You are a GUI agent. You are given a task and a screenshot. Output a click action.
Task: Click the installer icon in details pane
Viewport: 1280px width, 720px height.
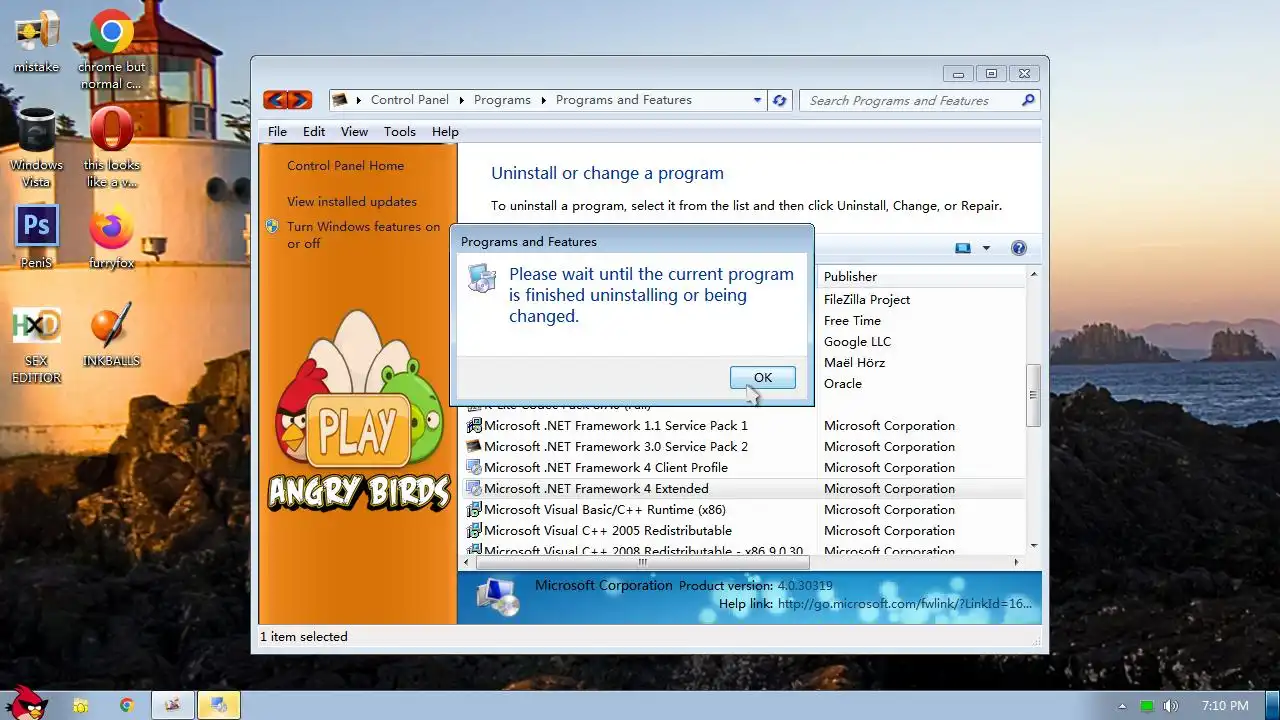point(497,597)
